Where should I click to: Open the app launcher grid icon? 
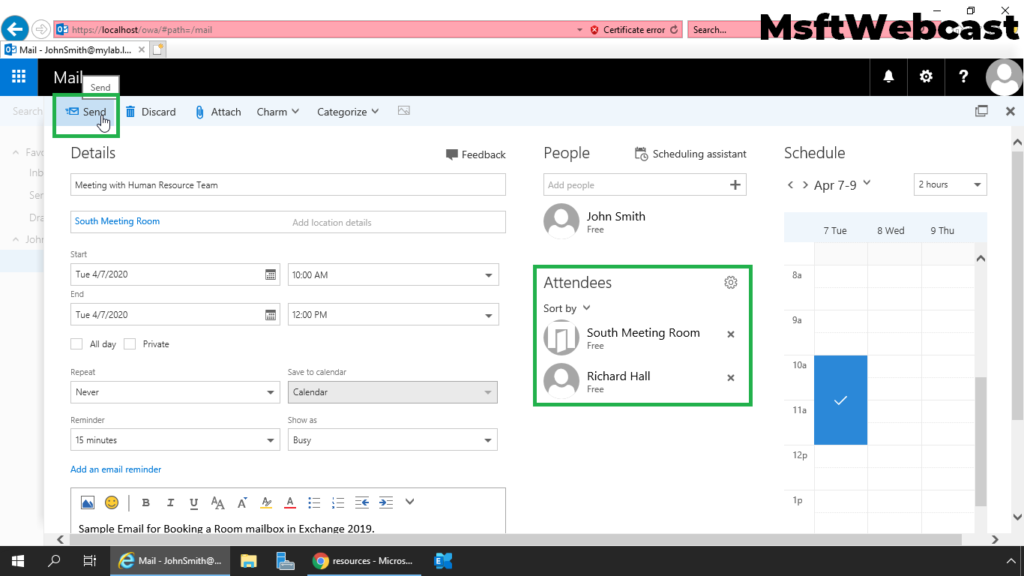point(18,76)
